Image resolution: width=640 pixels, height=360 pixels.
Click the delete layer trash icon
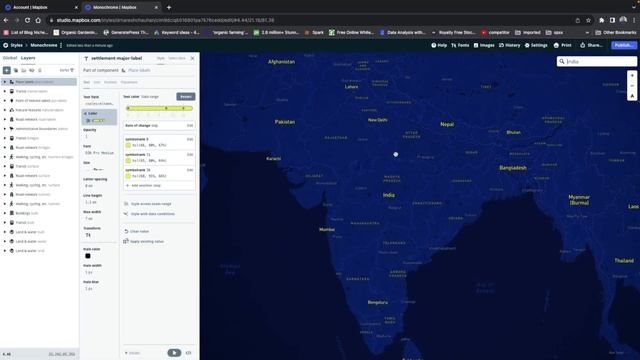coord(40,70)
